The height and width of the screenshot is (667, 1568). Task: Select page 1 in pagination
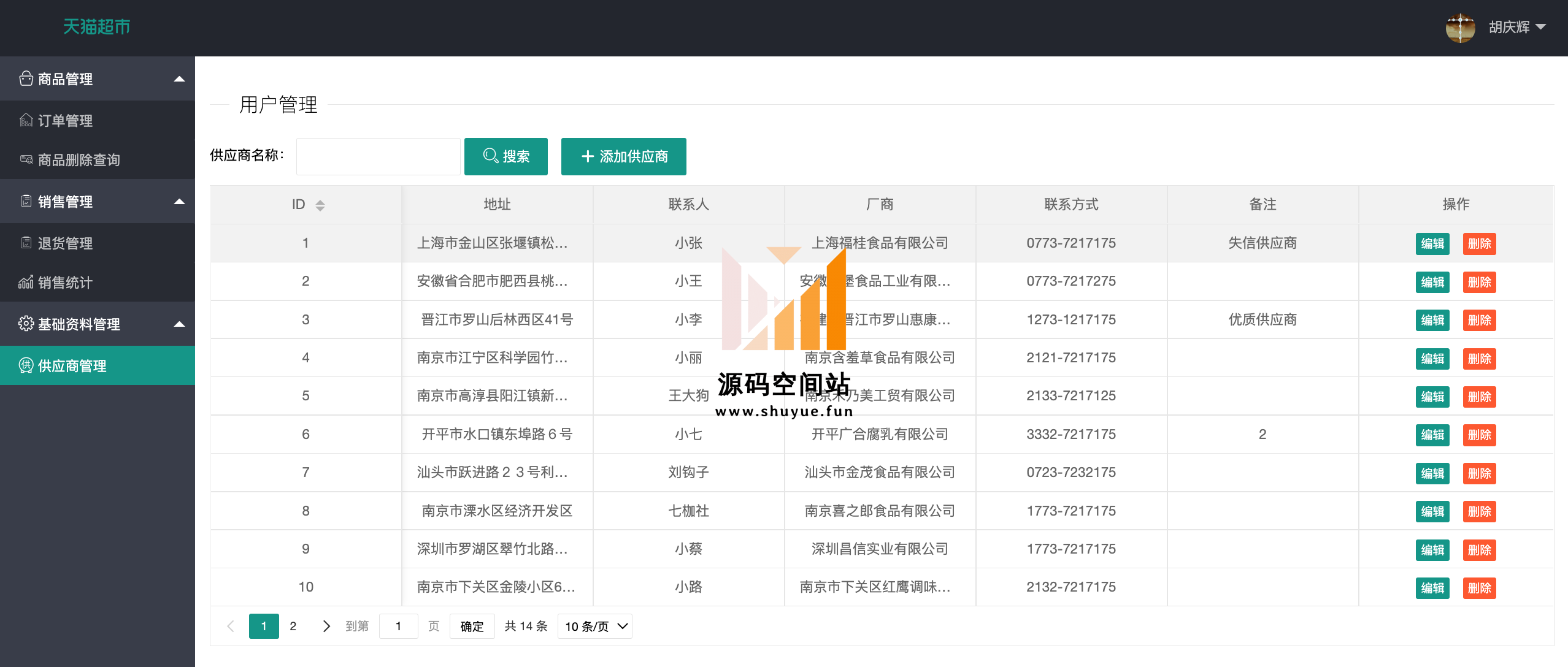264,626
